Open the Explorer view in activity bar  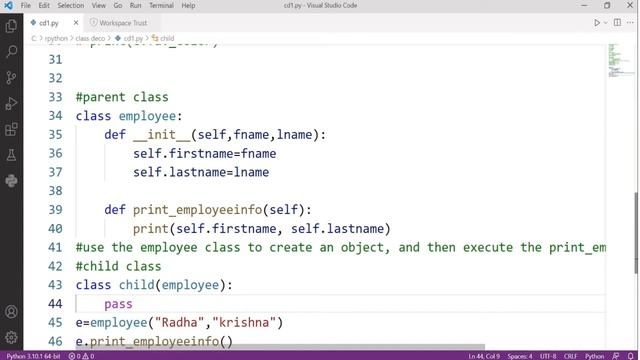tap(11, 26)
